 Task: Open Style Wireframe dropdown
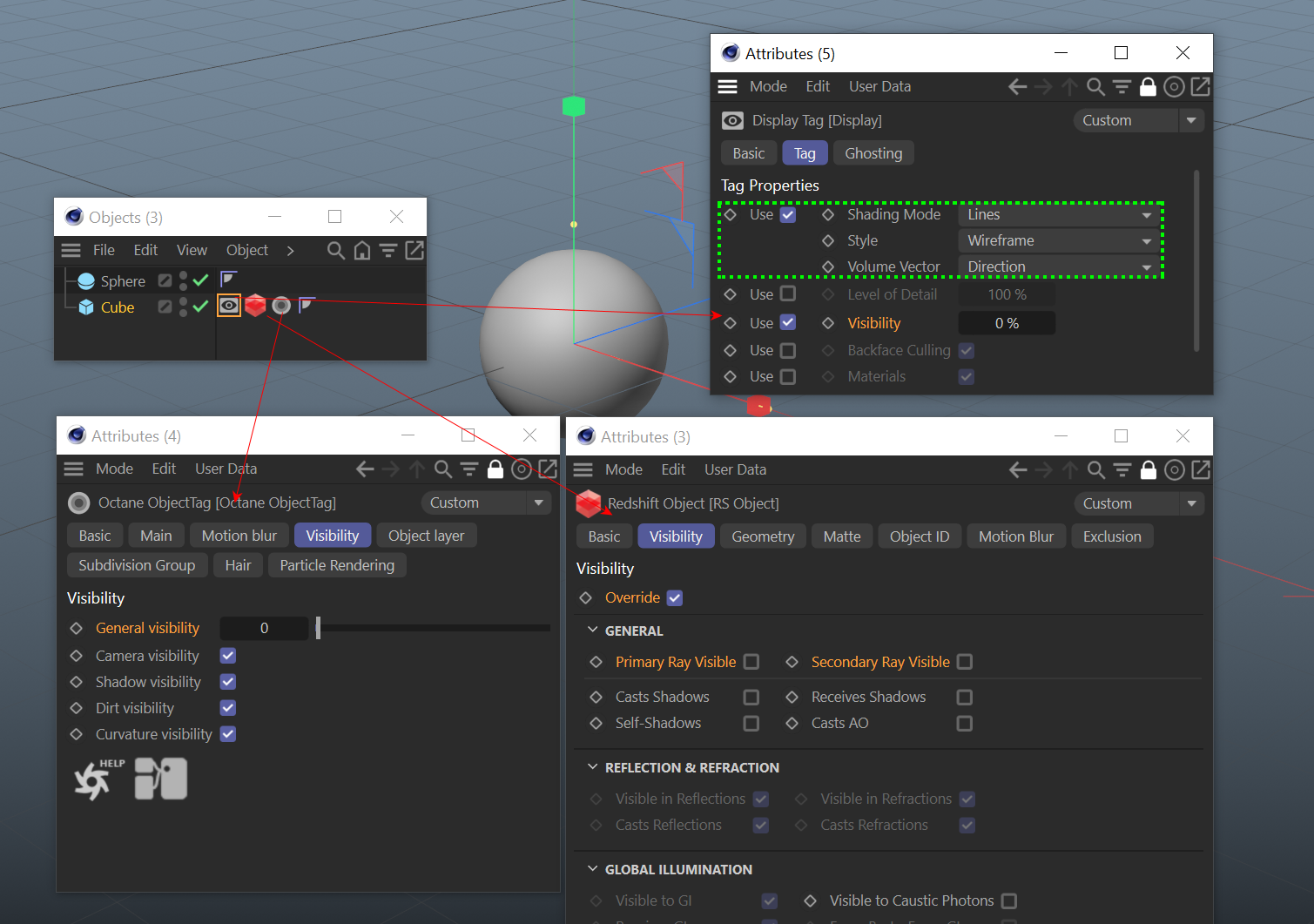[x=1060, y=240]
